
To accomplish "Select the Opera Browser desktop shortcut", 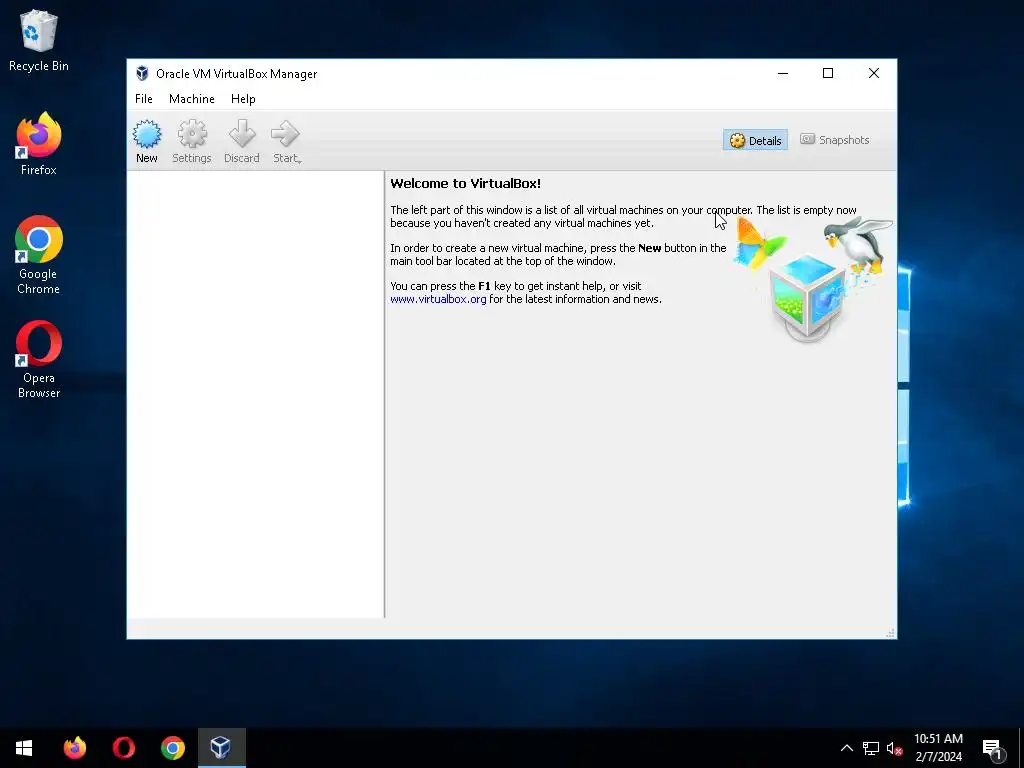I will 39,360.
